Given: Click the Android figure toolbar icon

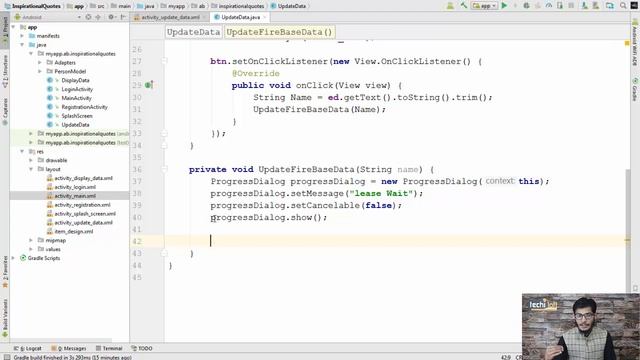Looking at the screenshot, I should (450, 6).
